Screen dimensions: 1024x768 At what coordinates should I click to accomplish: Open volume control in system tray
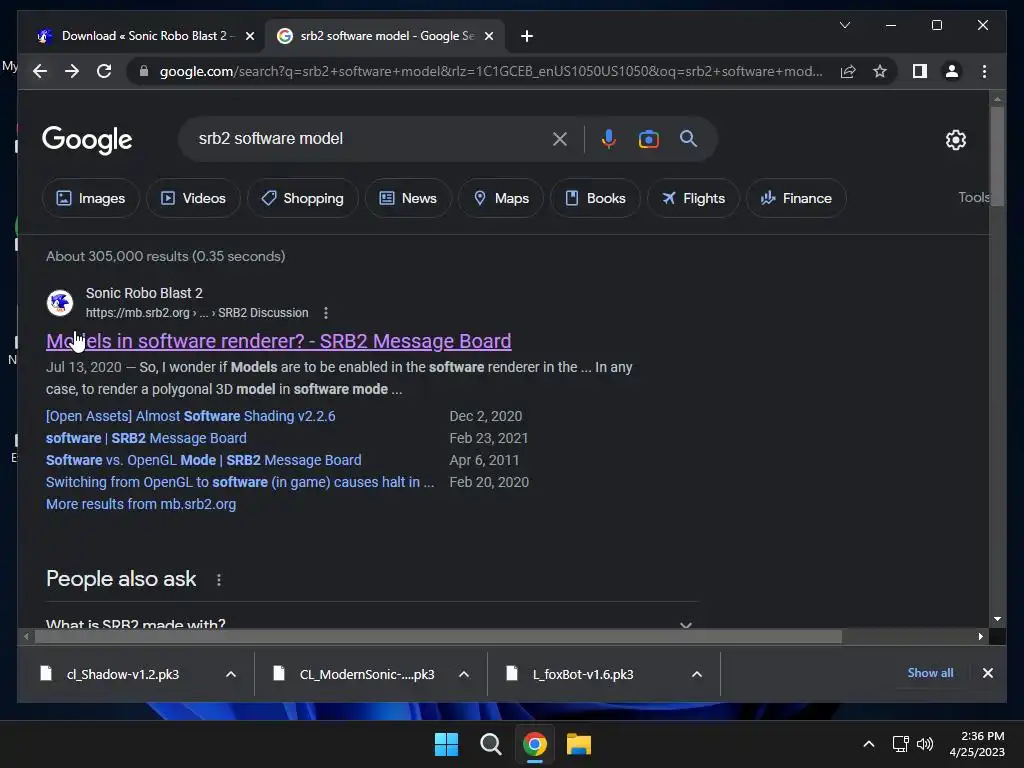(925, 744)
